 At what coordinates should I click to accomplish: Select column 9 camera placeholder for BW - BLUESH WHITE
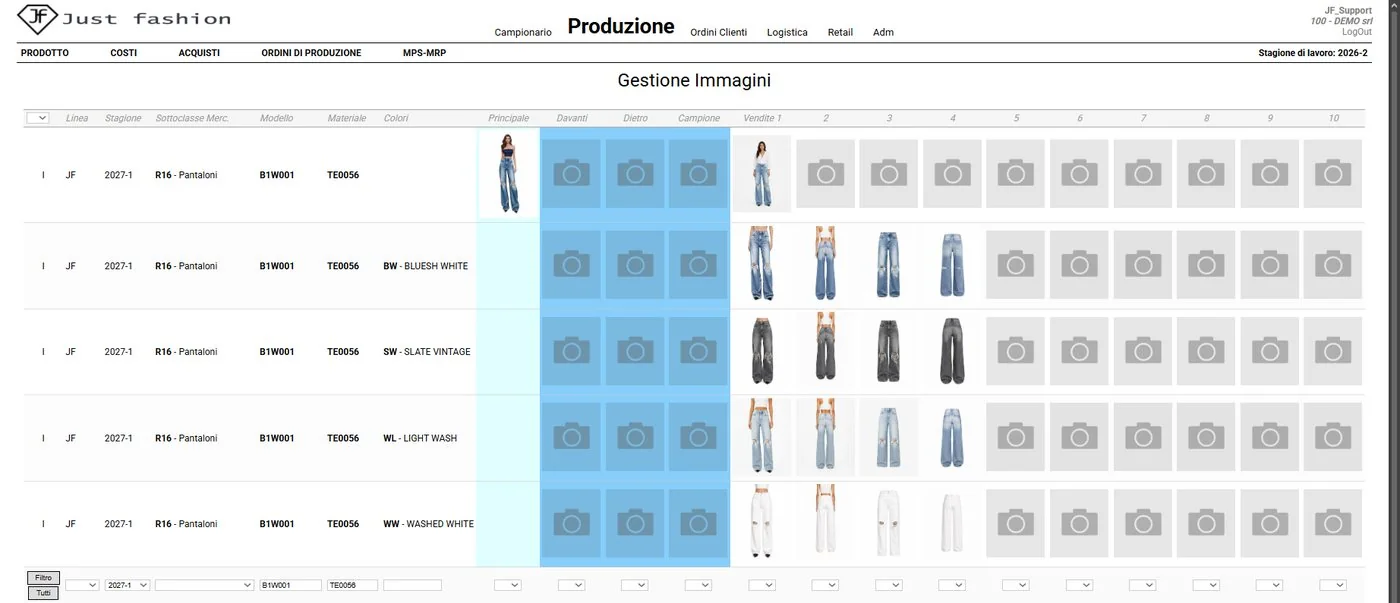point(1270,265)
